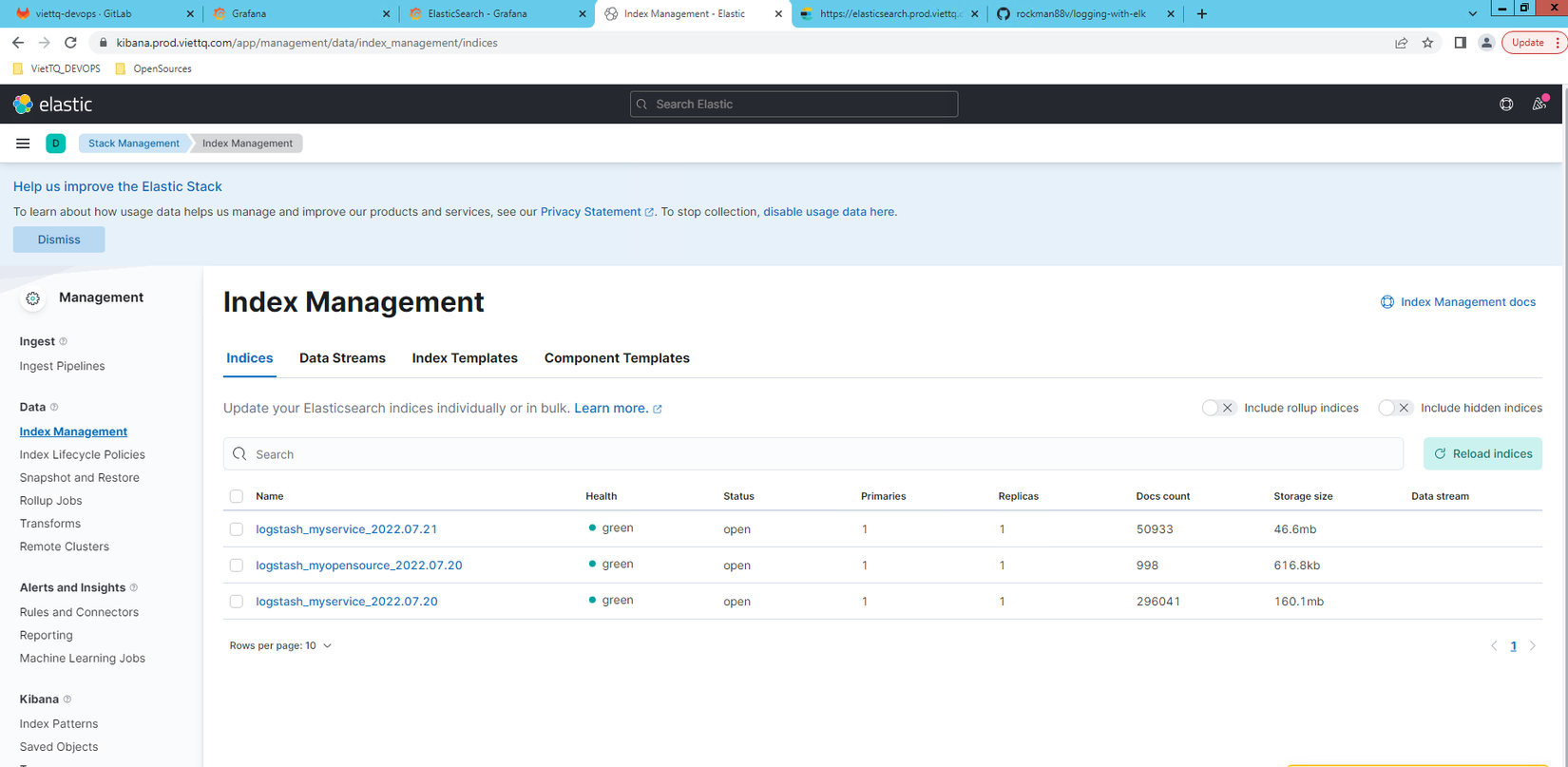Open Rollup Jobs in sidebar
Viewport: 1568px width, 767px height.
point(51,501)
